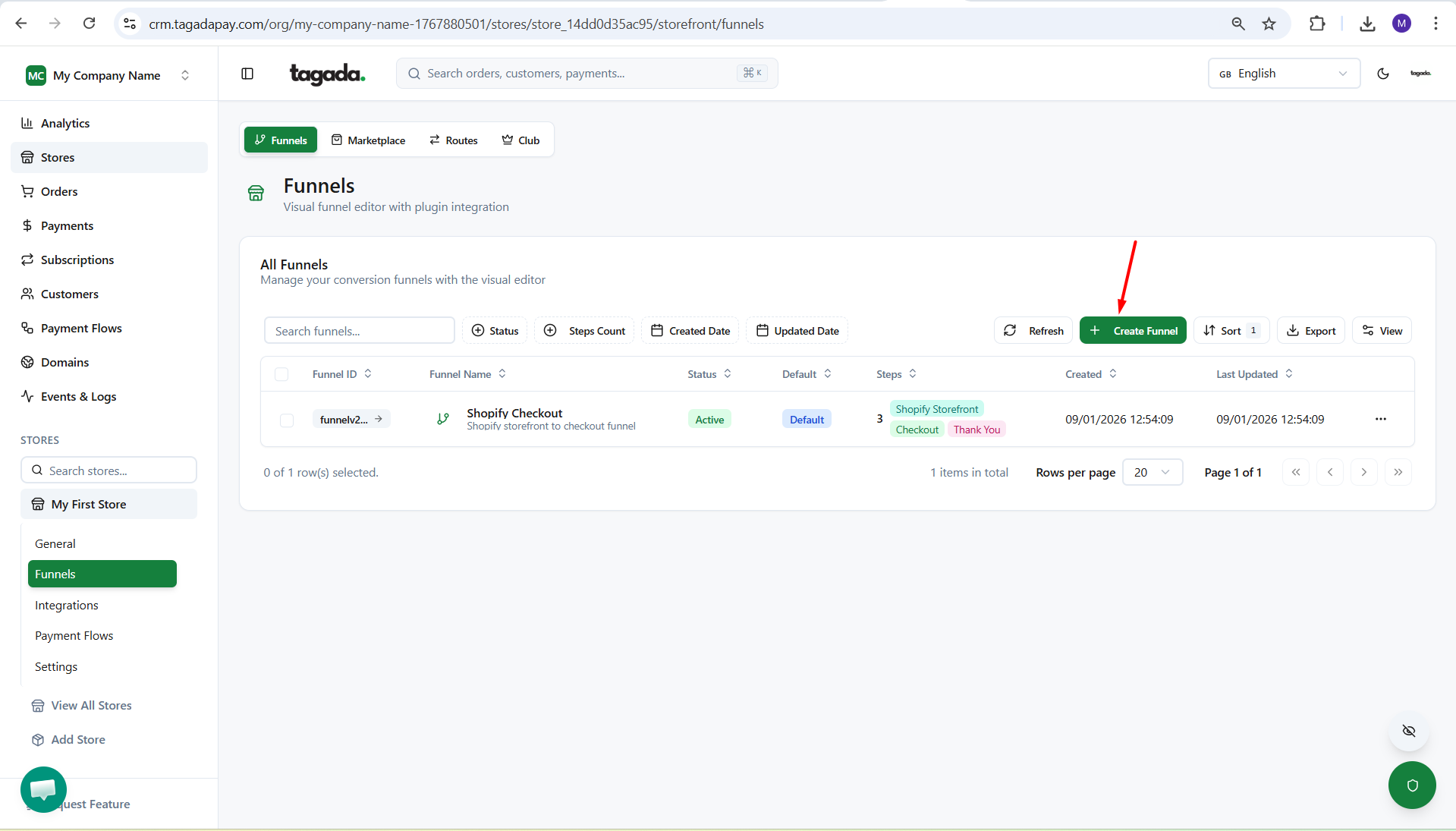Toggle the select-all header checkbox
The height and width of the screenshot is (831, 1456).
point(281,374)
